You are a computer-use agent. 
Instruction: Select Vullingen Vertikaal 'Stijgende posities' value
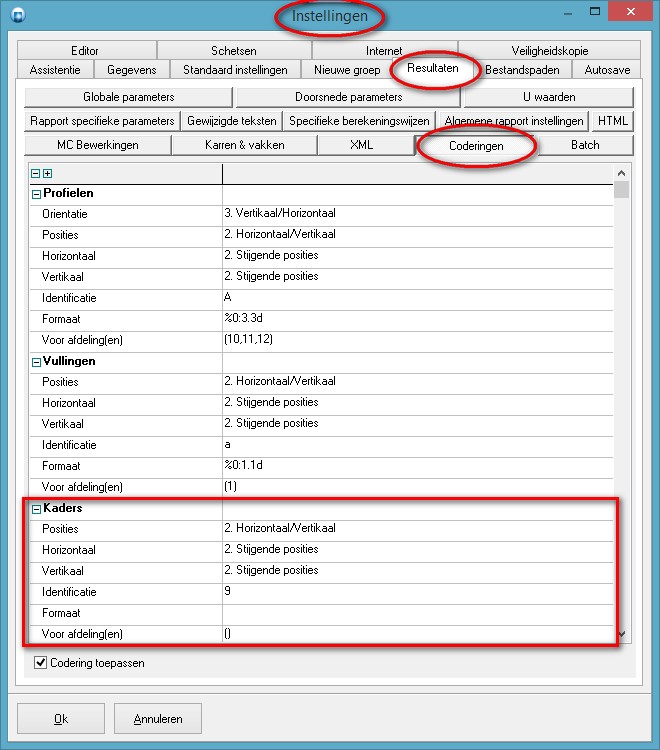pos(418,424)
